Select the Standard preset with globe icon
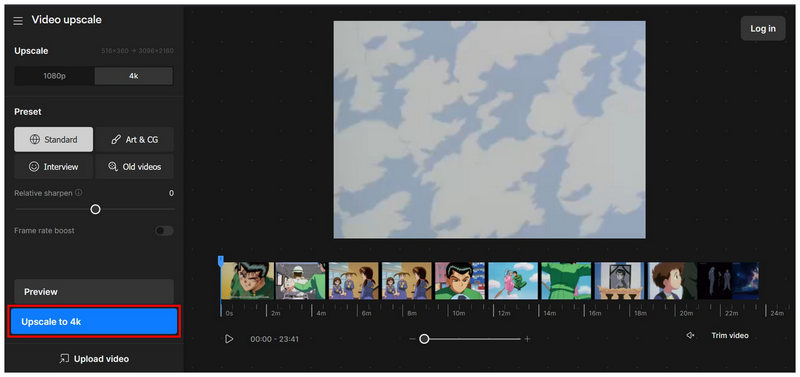The width and height of the screenshot is (800, 377). click(54, 139)
